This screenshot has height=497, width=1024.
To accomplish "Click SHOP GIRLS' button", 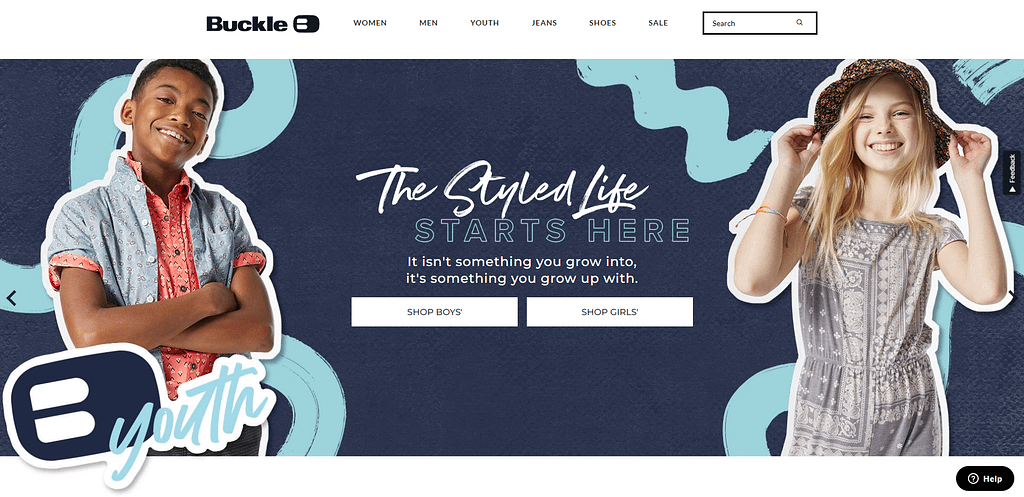I will (610, 312).
